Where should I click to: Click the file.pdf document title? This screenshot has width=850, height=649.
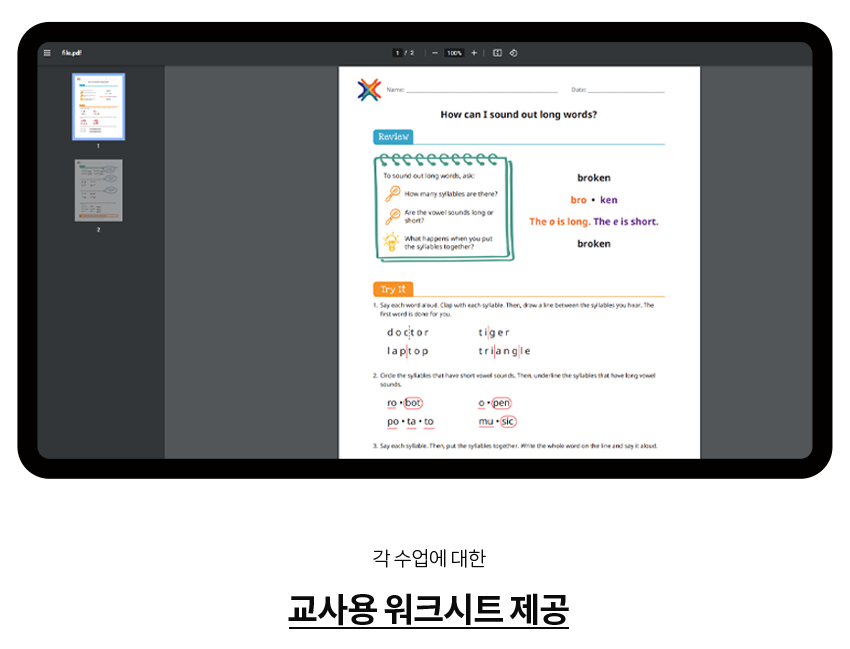[x=71, y=53]
